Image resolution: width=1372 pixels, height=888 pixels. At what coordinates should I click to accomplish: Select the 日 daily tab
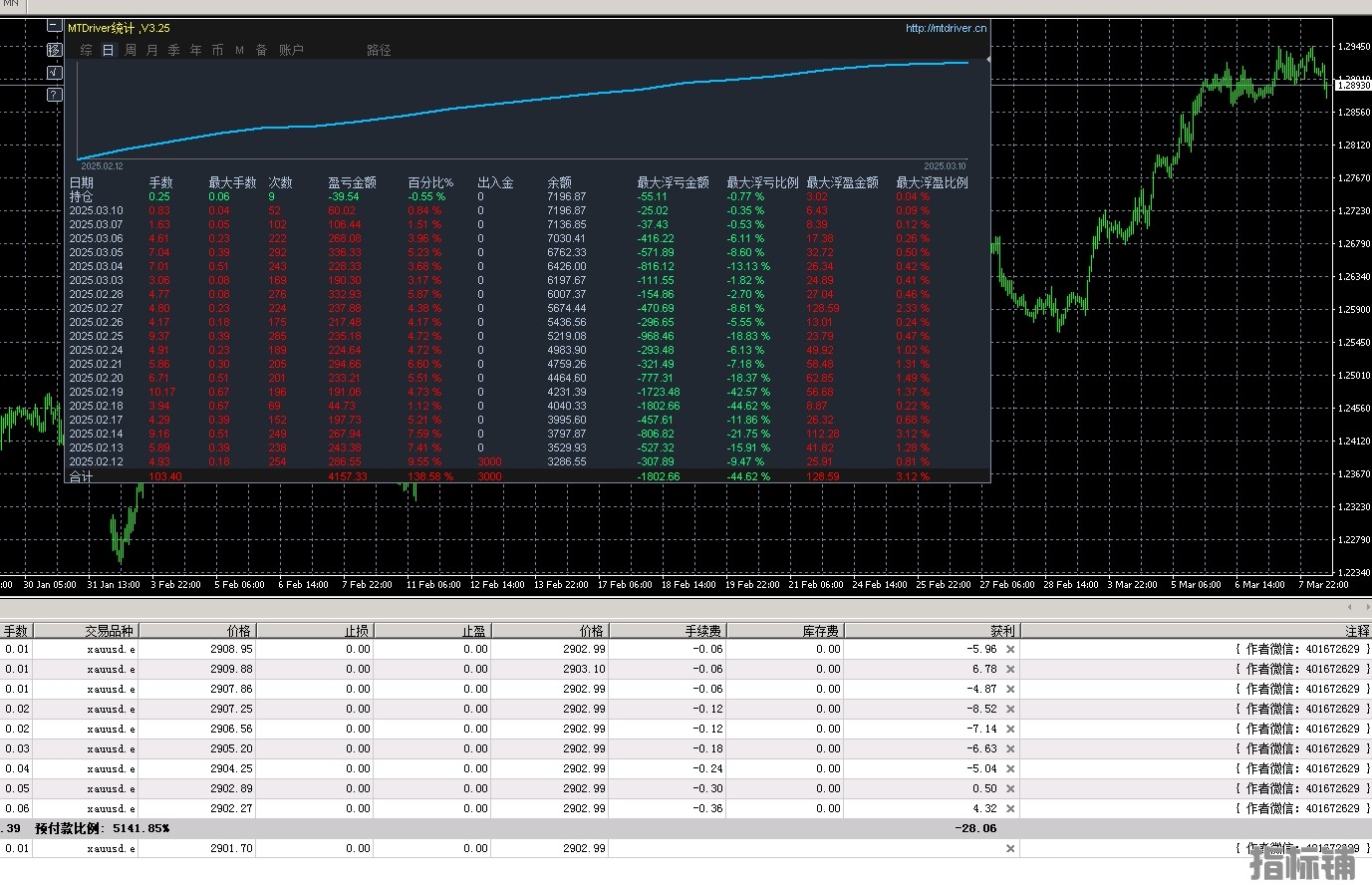coord(109,50)
